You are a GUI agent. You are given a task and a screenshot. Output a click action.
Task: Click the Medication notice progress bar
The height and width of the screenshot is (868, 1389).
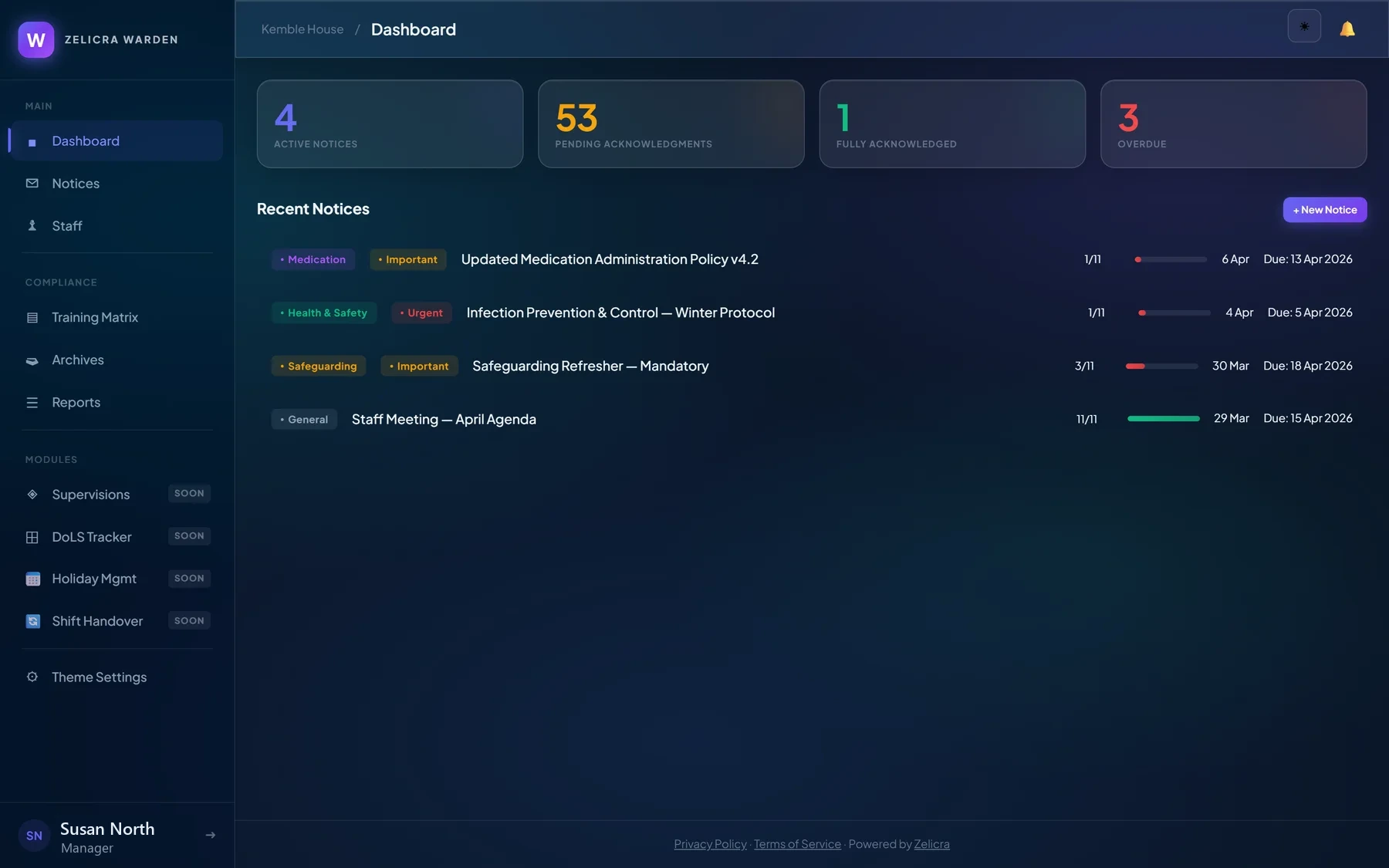point(1171,259)
